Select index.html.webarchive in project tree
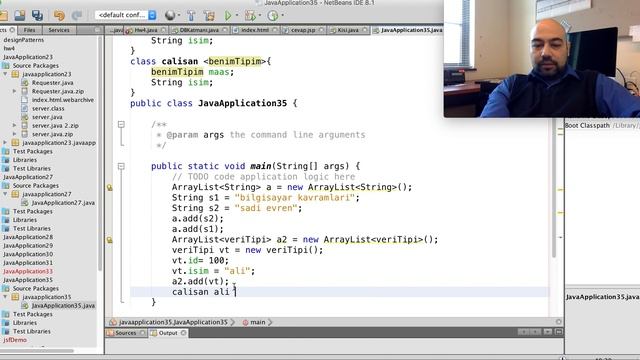Screen dimensions: 640x360 (63, 100)
